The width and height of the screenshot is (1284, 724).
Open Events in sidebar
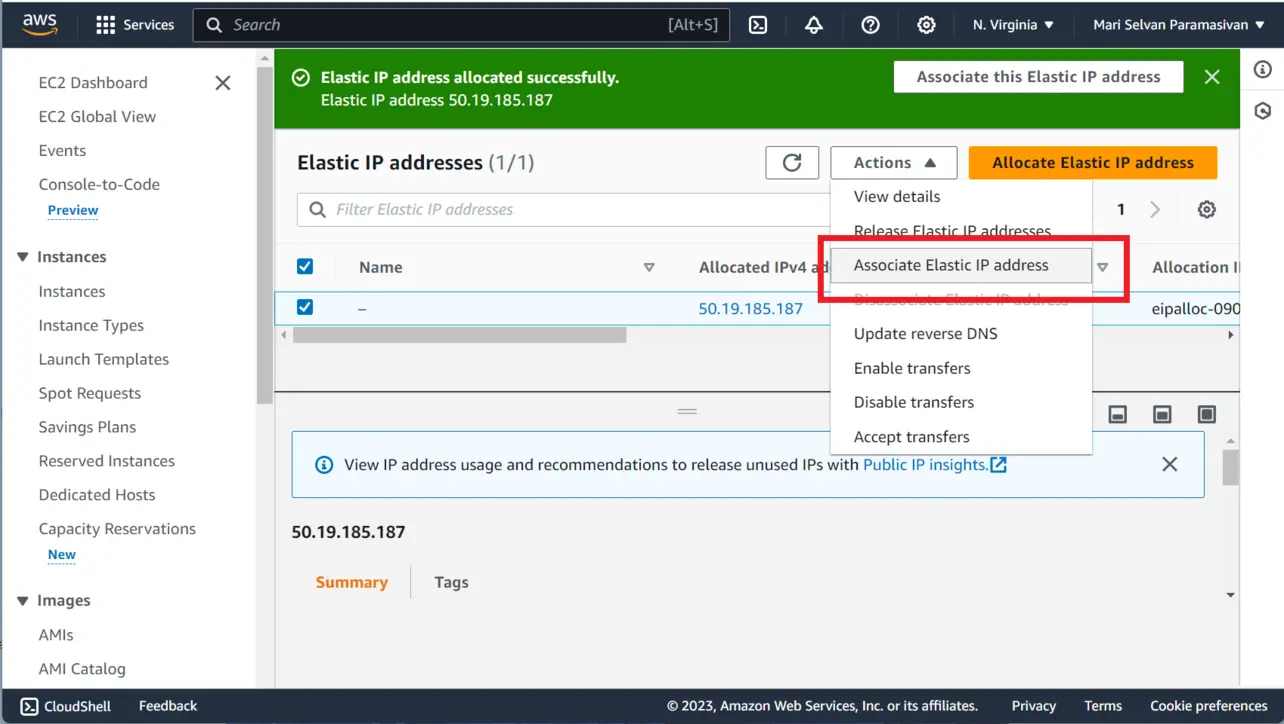click(62, 151)
